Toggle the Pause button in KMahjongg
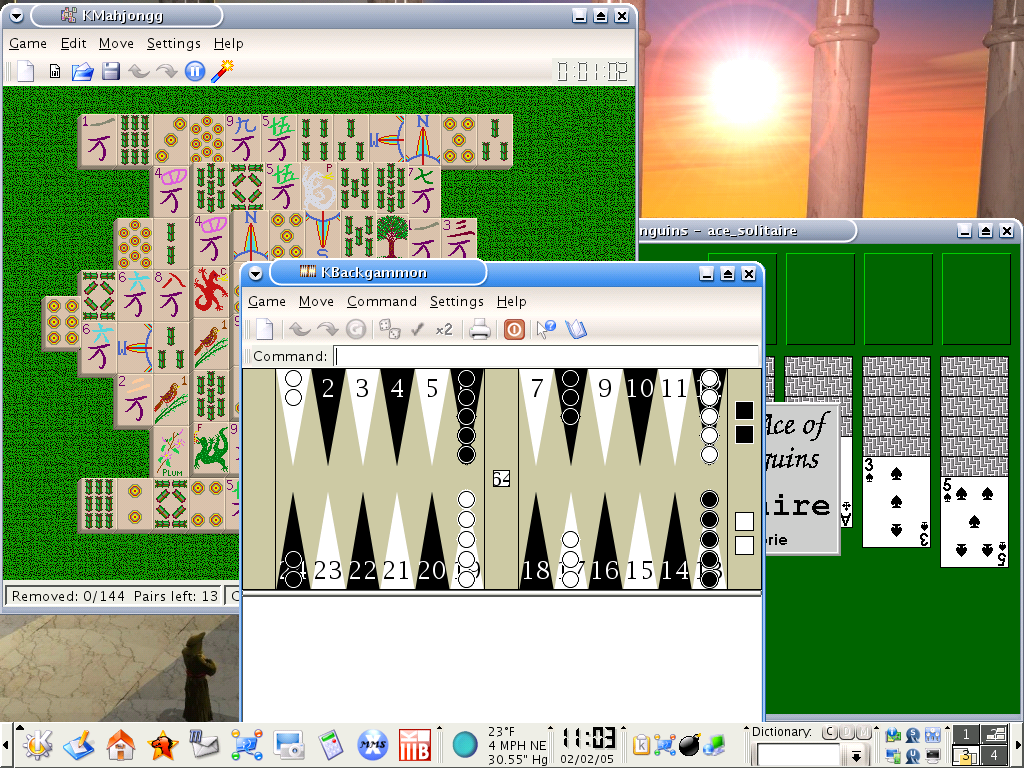This screenshot has width=1024, height=768. 195,71
